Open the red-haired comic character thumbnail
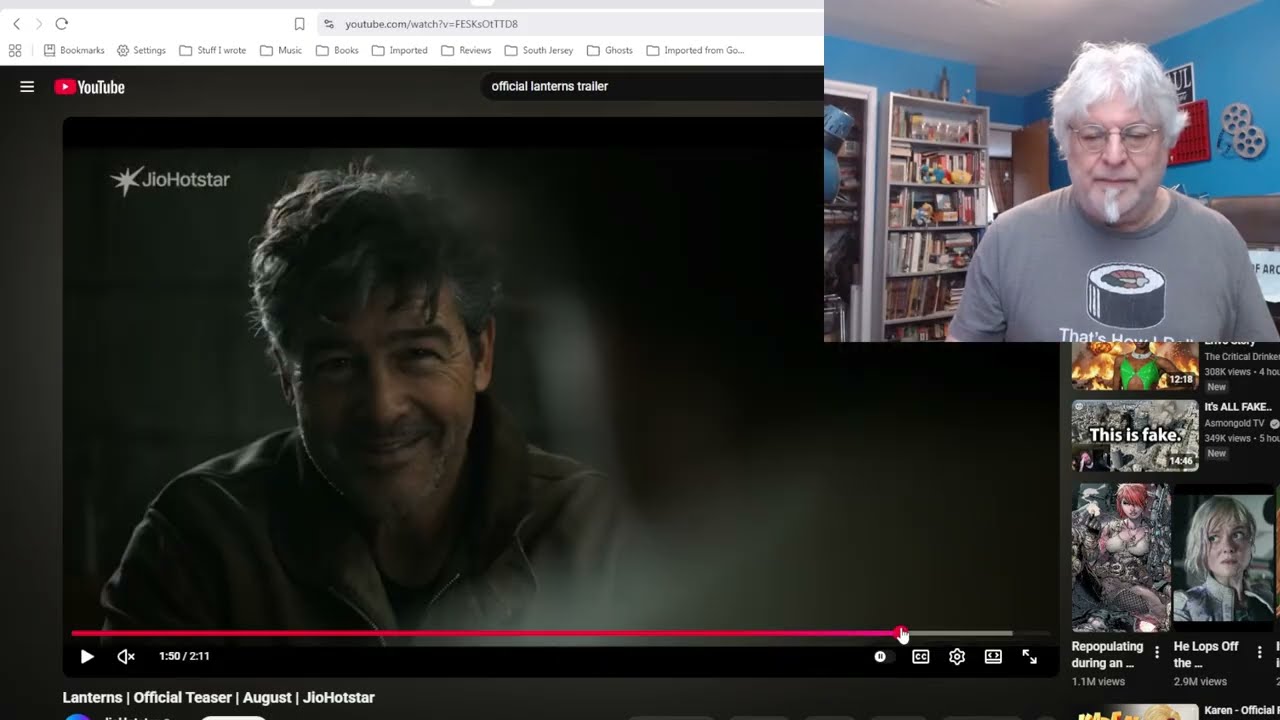 click(1121, 557)
